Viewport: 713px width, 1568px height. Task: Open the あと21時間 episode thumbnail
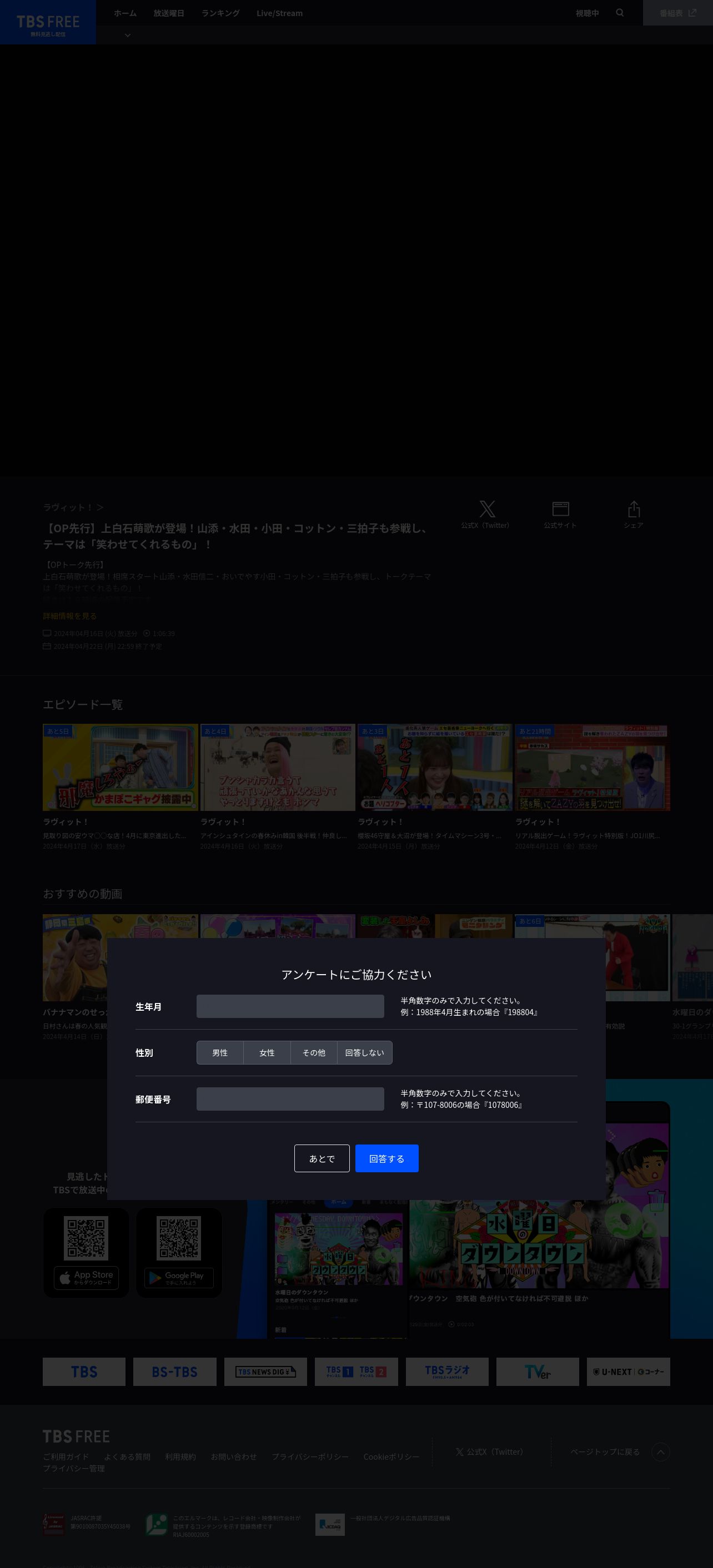(x=593, y=767)
